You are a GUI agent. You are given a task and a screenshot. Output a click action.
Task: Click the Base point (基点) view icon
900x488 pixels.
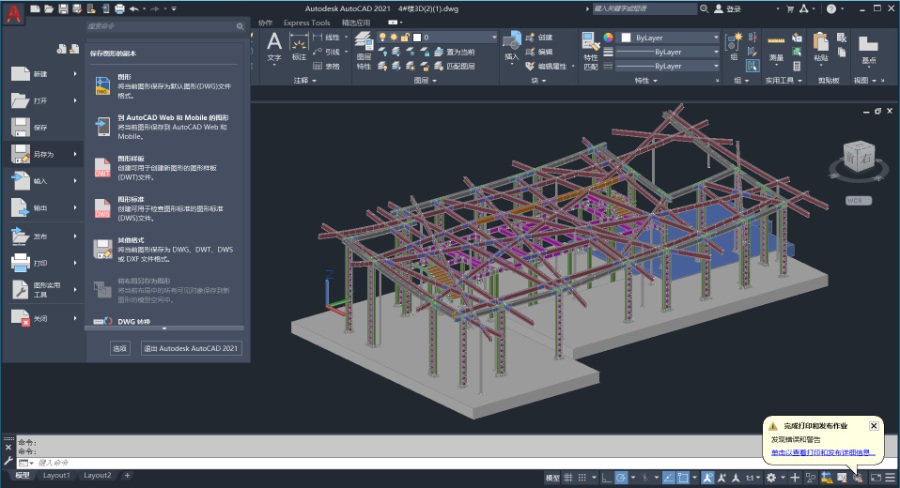(x=868, y=43)
